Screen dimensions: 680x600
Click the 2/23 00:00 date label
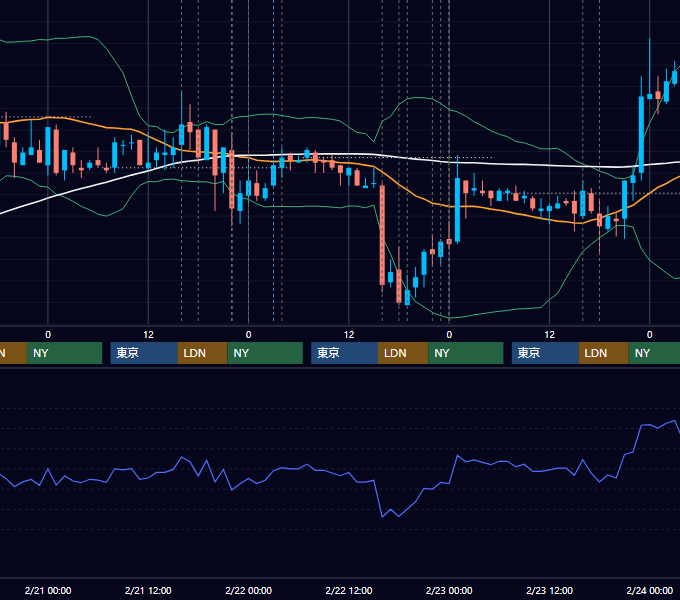point(449,590)
